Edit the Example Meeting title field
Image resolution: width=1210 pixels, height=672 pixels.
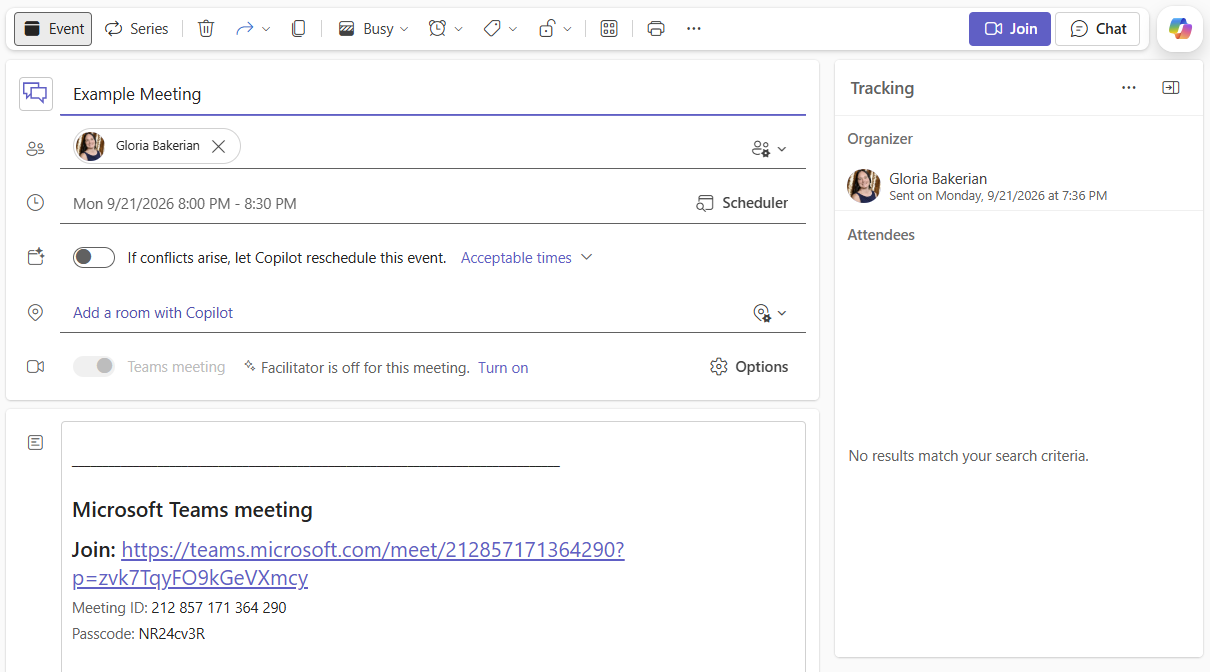(432, 94)
